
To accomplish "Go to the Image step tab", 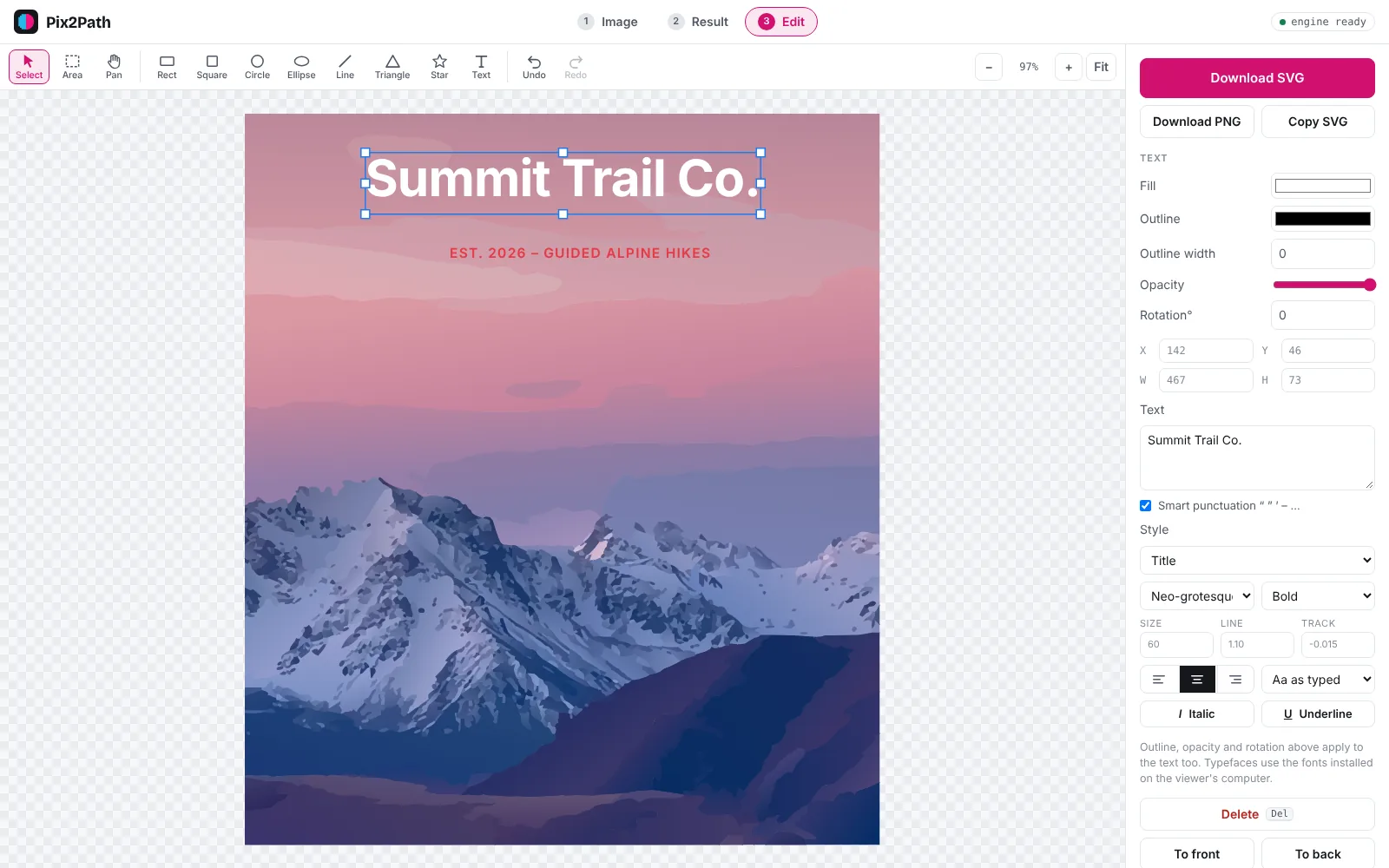I will tap(609, 22).
